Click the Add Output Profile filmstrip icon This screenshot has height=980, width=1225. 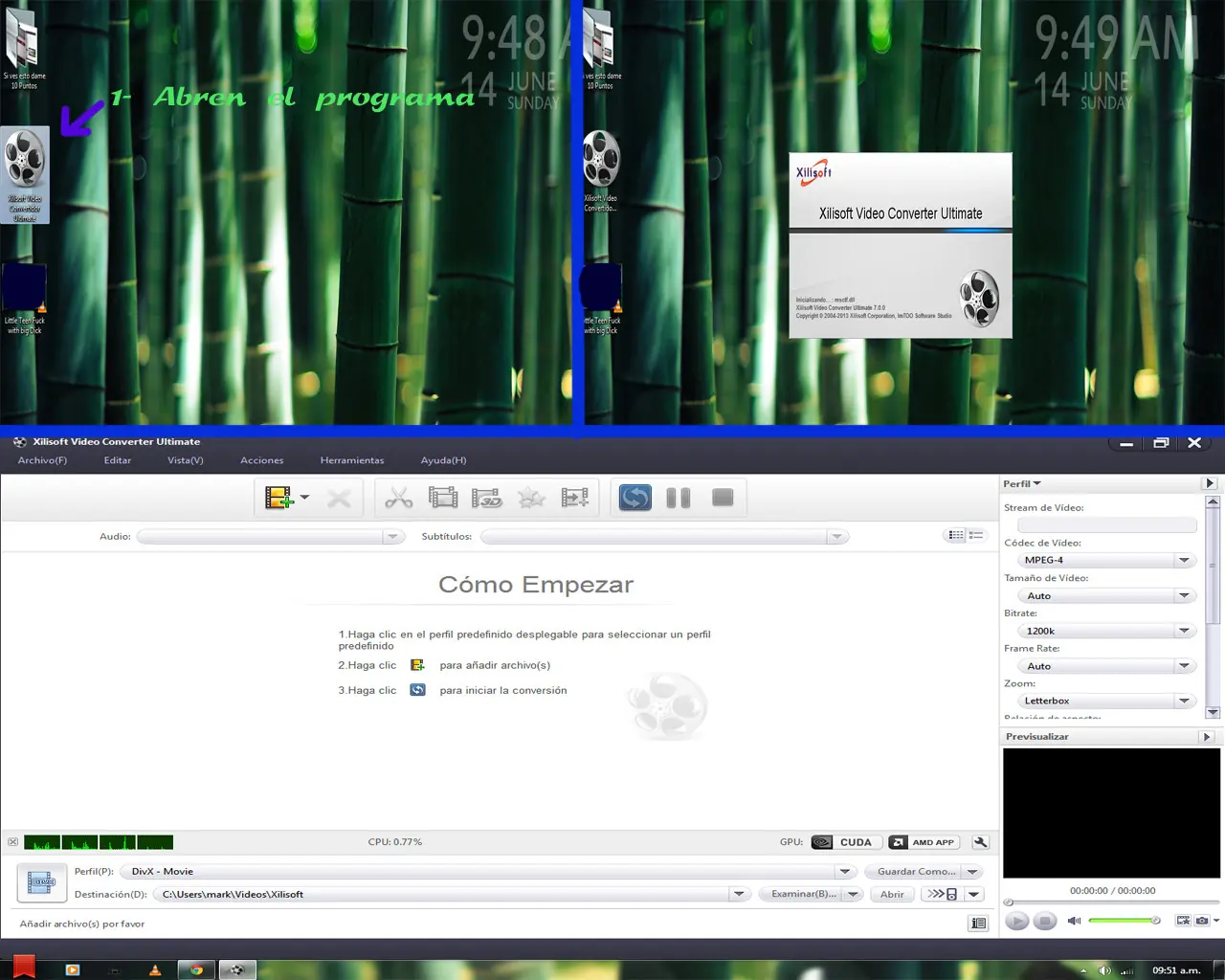point(575,498)
